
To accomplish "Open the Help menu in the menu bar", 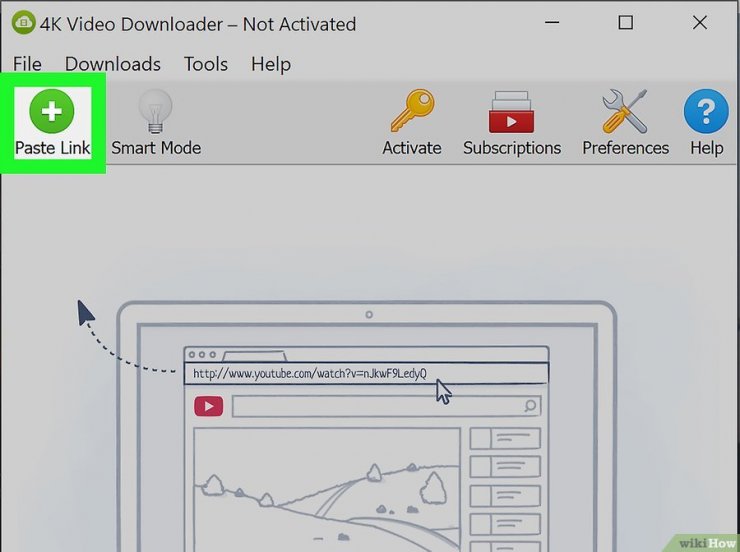I will tap(271, 64).
